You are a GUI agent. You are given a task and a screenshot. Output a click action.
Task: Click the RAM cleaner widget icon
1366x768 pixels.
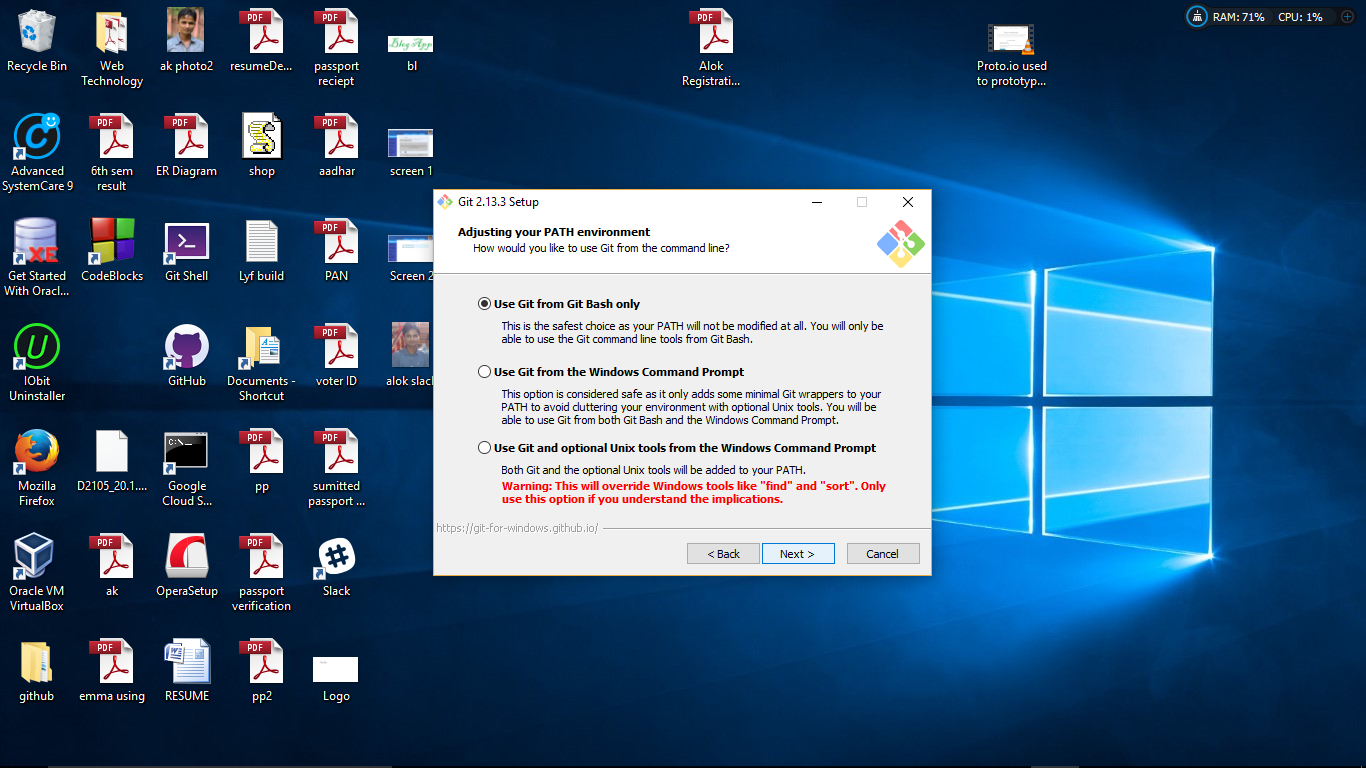point(1197,17)
